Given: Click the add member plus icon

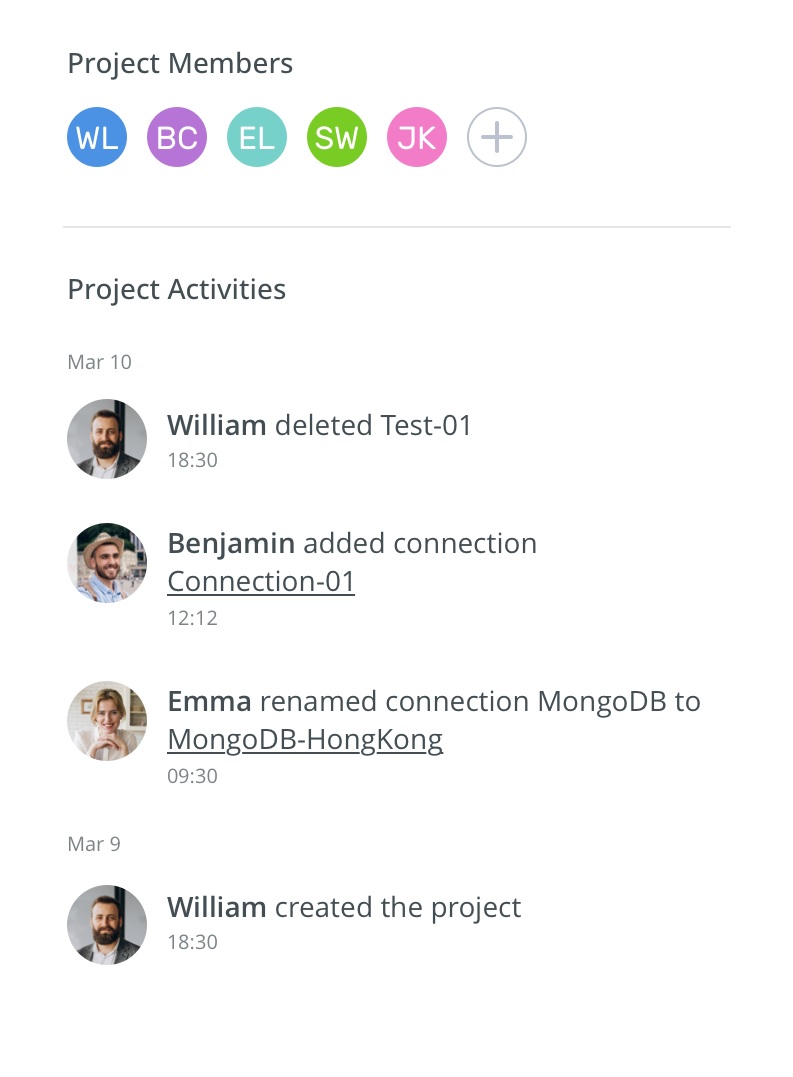Looking at the screenshot, I should click(496, 137).
